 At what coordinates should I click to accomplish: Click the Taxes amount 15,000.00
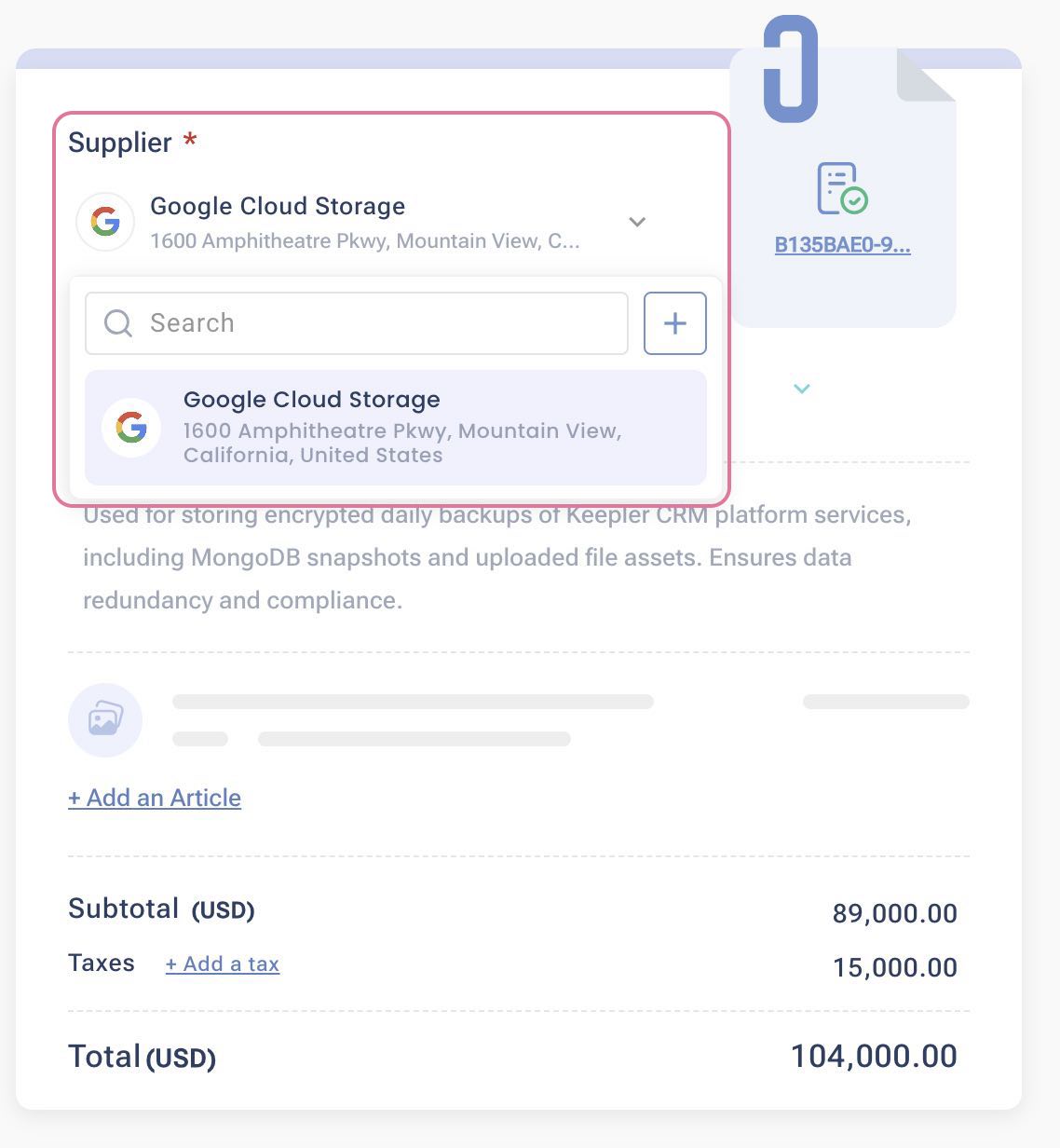(x=894, y=967)
